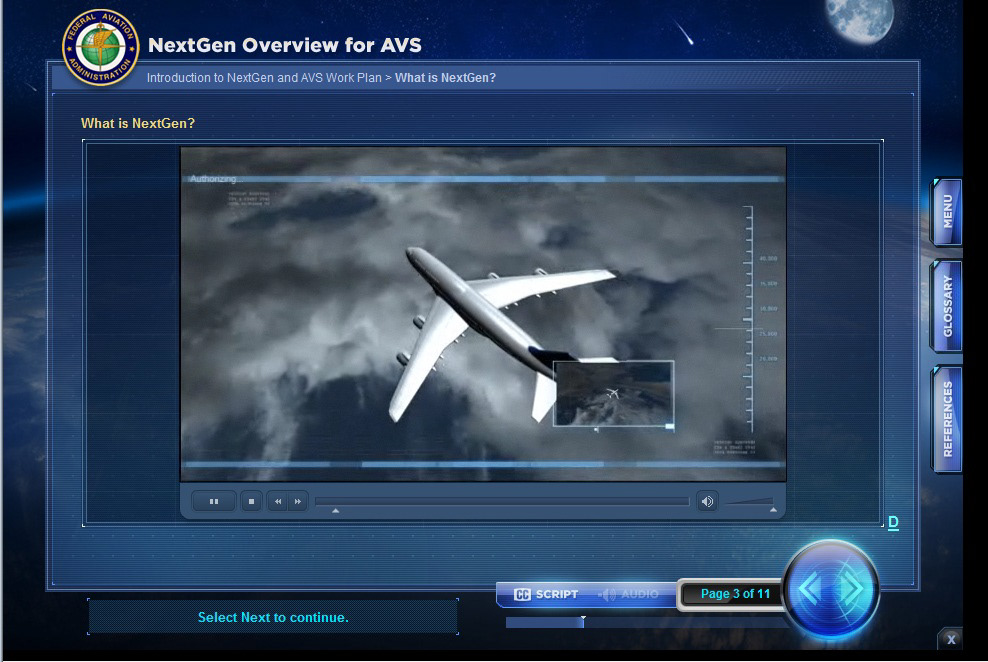
Task: Click the airplane video frame
Action: (x=483, y=314)
